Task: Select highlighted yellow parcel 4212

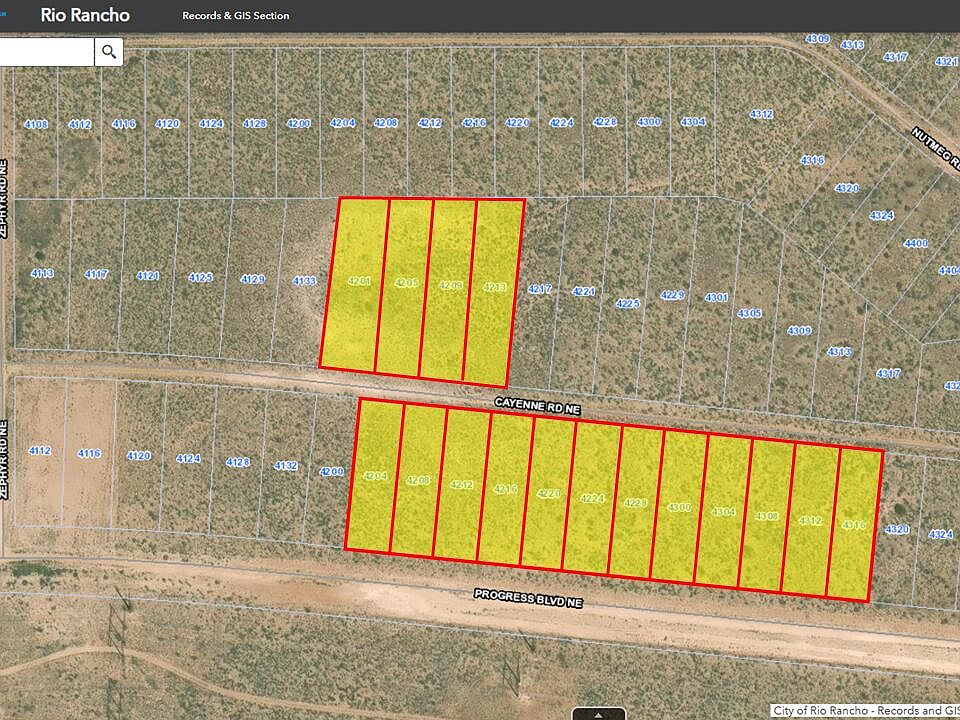Action: pos(462,486)
